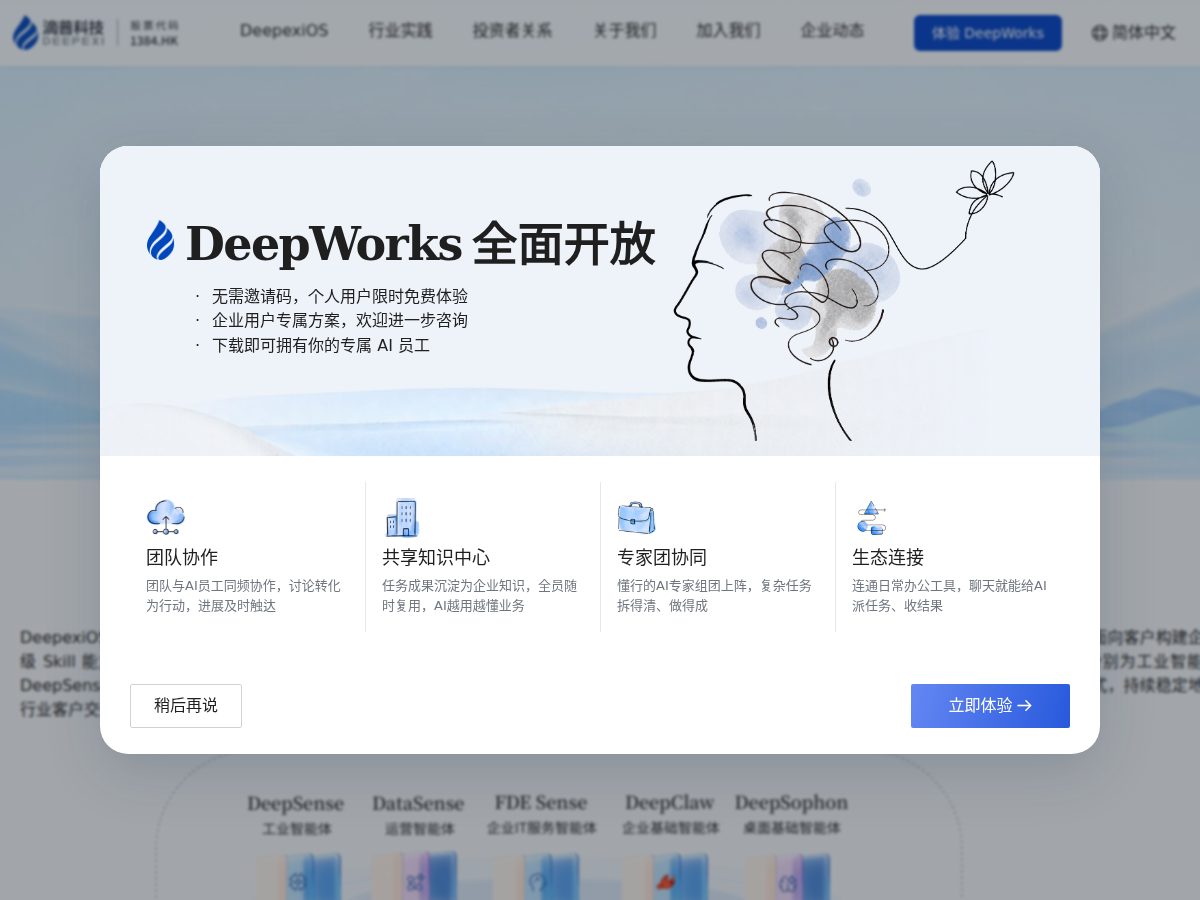Open the 加入我们 menu item
The height and width of the screenshot is (900, 1200).
click(728, 31)
